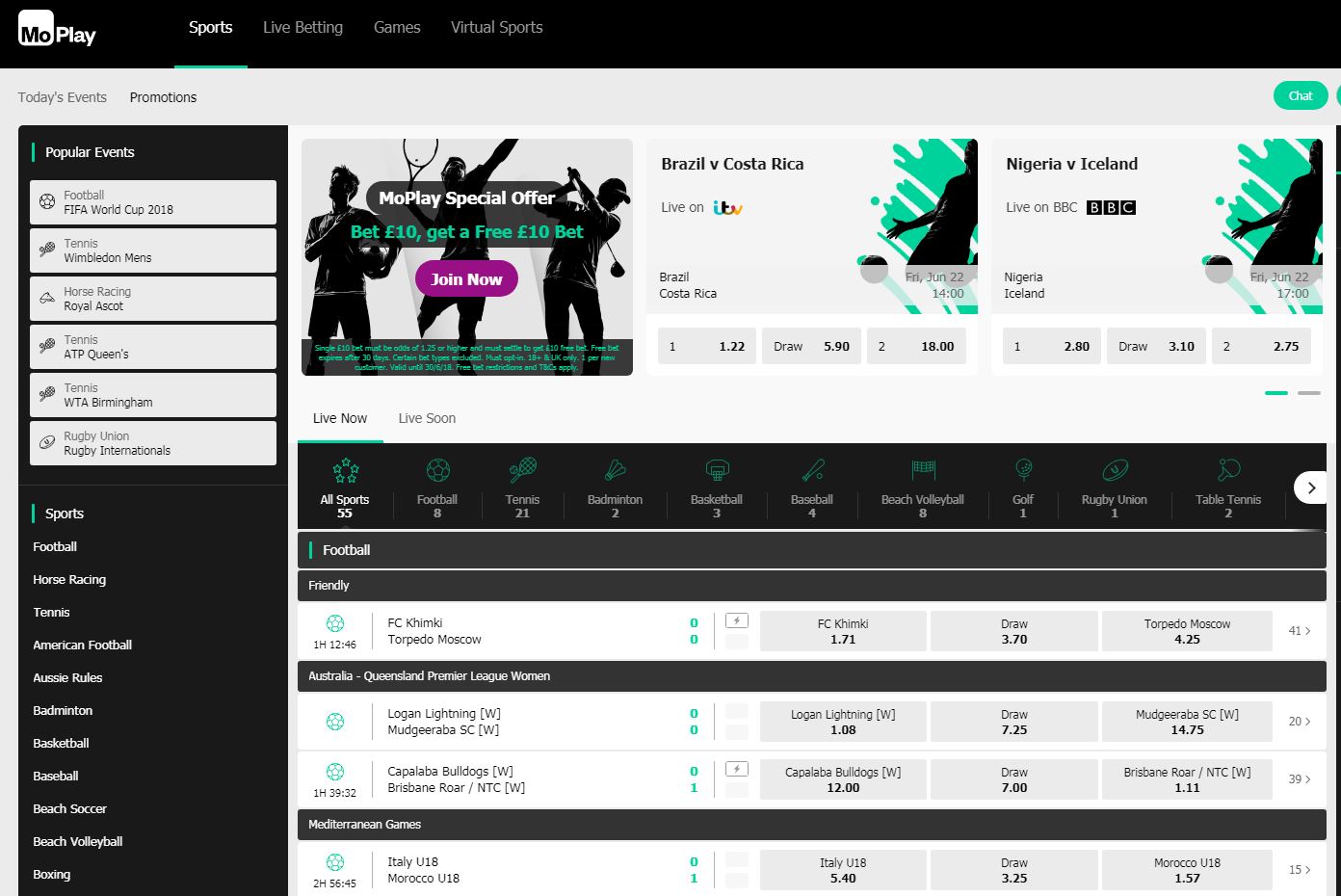The height and width of the screenshot is (896, 1341).
Task: Select the first carousel page indicator
Action: (1275, 393)
